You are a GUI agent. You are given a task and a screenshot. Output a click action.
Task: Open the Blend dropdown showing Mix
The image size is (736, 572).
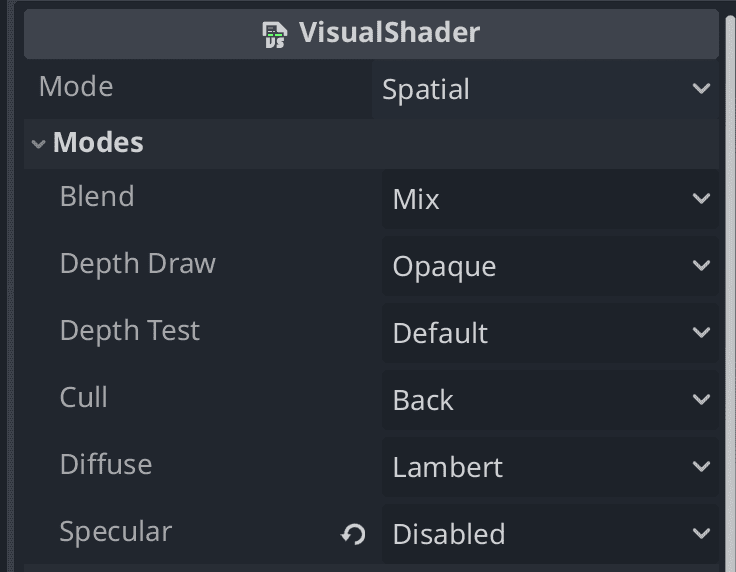pos(549,200)
